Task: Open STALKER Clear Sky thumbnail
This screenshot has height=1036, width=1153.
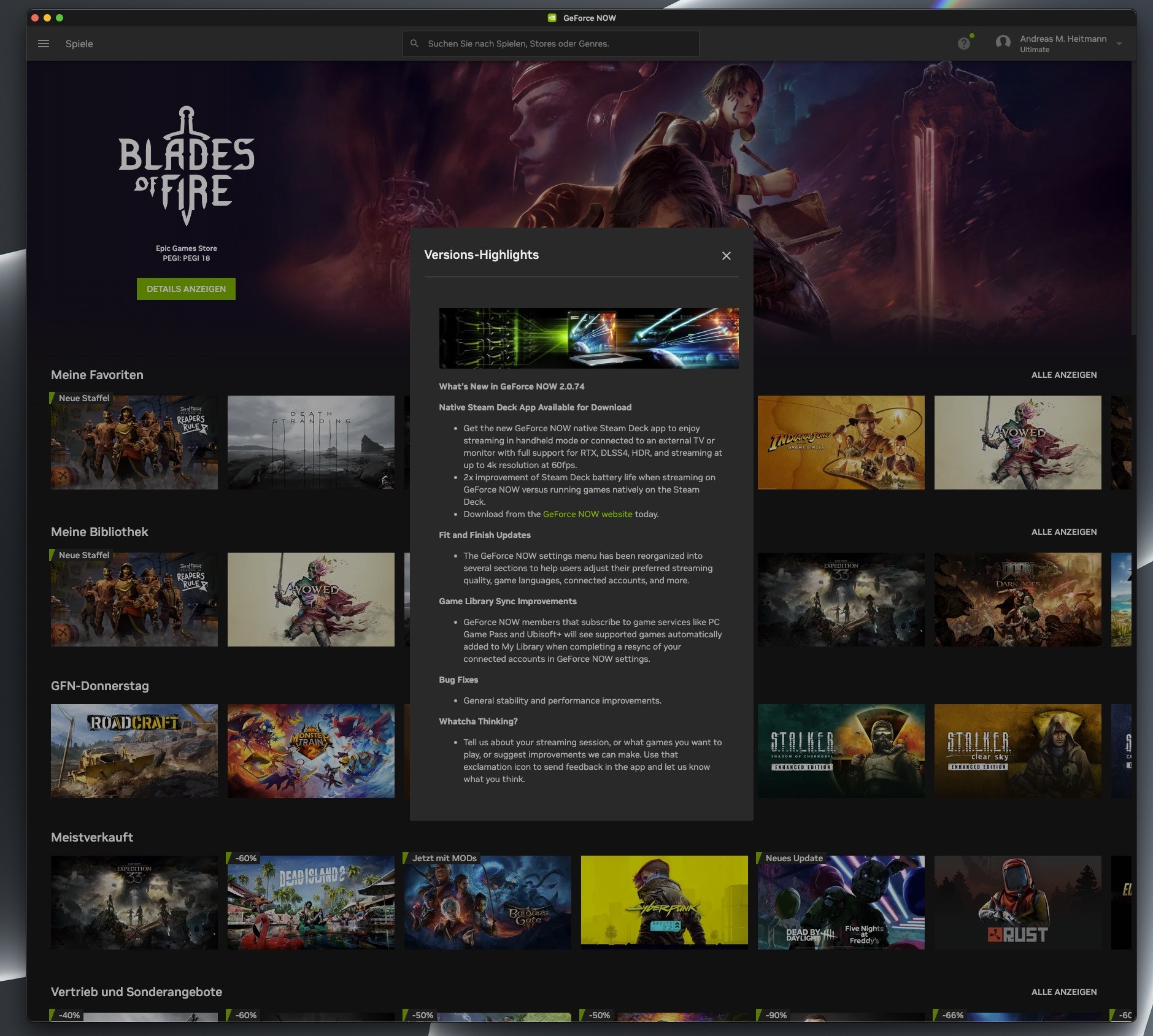Action: coord(1018,751)
